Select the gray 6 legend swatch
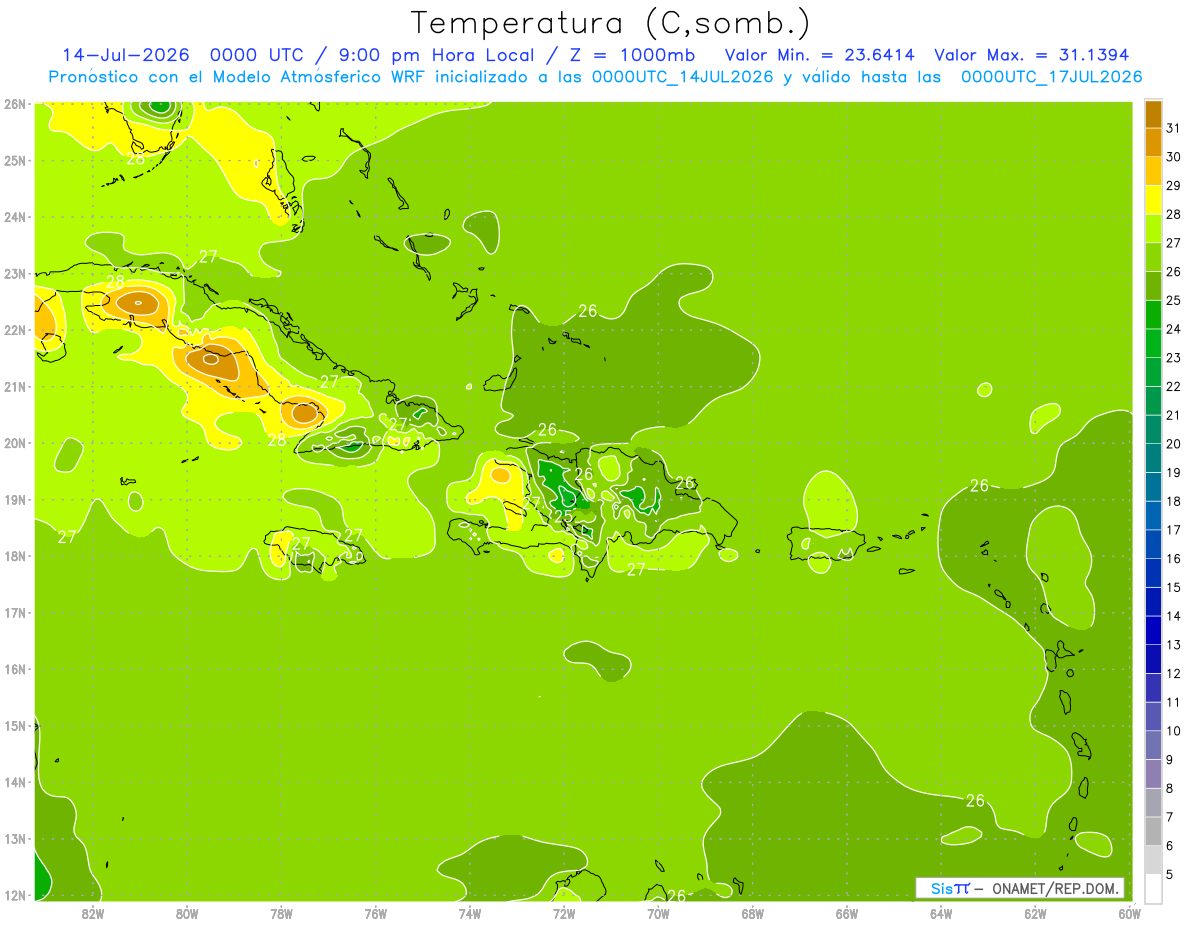 coord(1153,831)
